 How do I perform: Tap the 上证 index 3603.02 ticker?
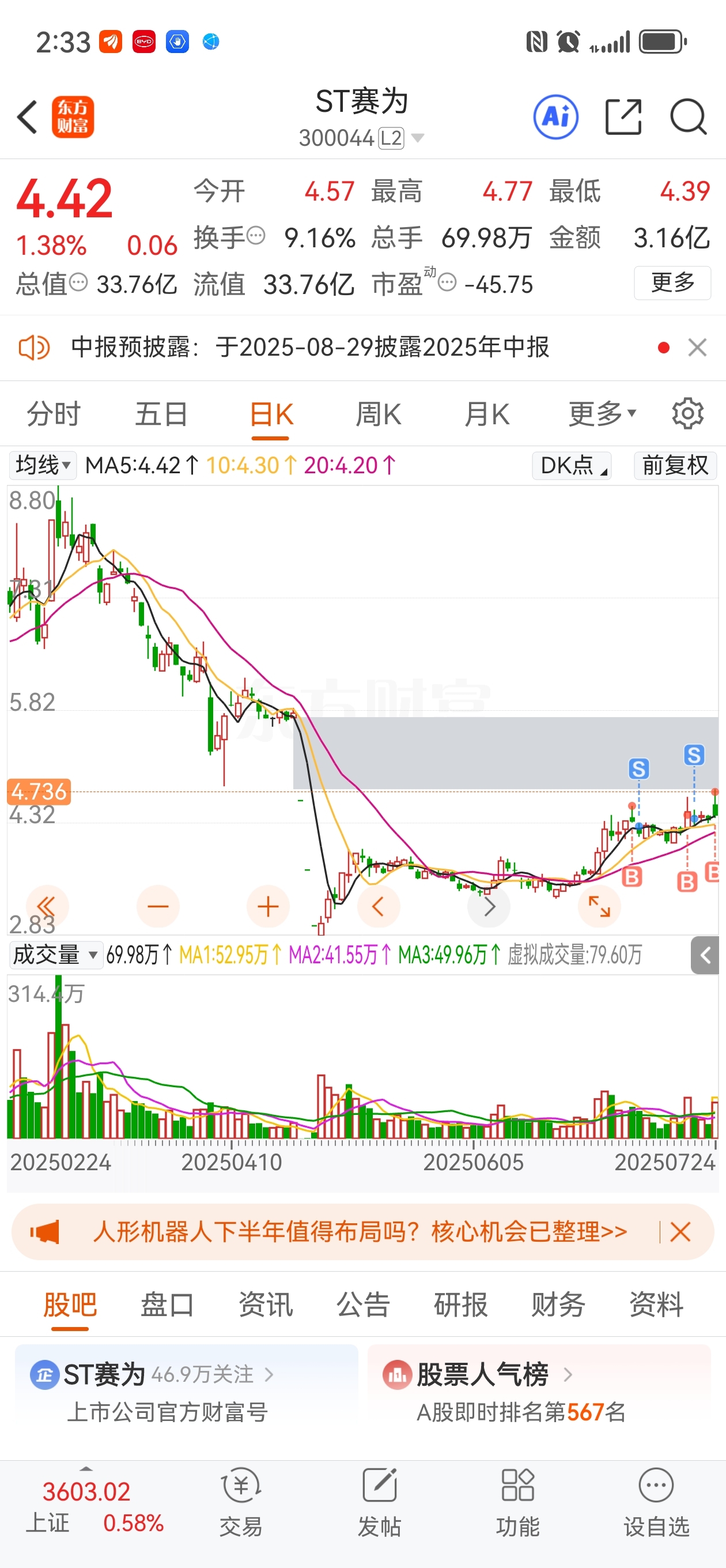(x=94, y=1507)
